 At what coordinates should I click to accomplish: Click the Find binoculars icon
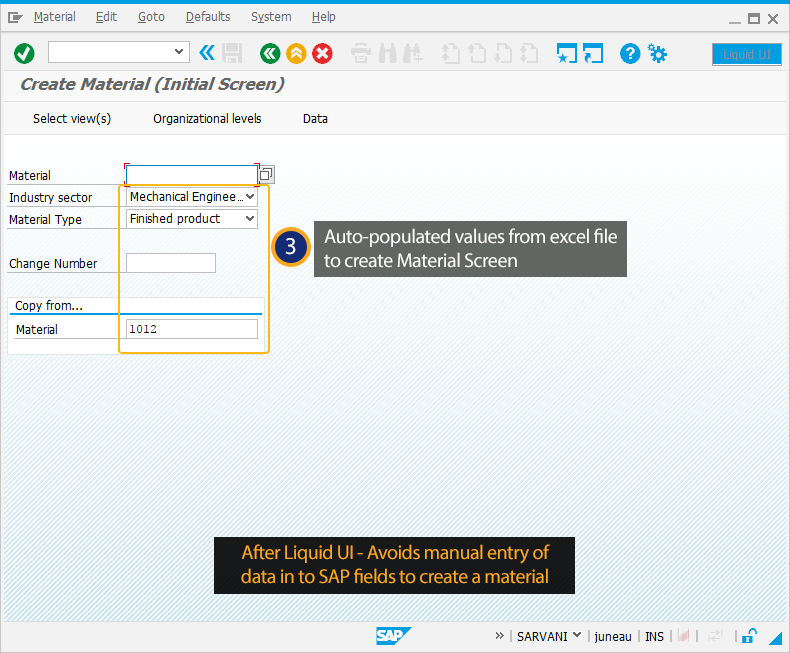click(x=387, y=53)
